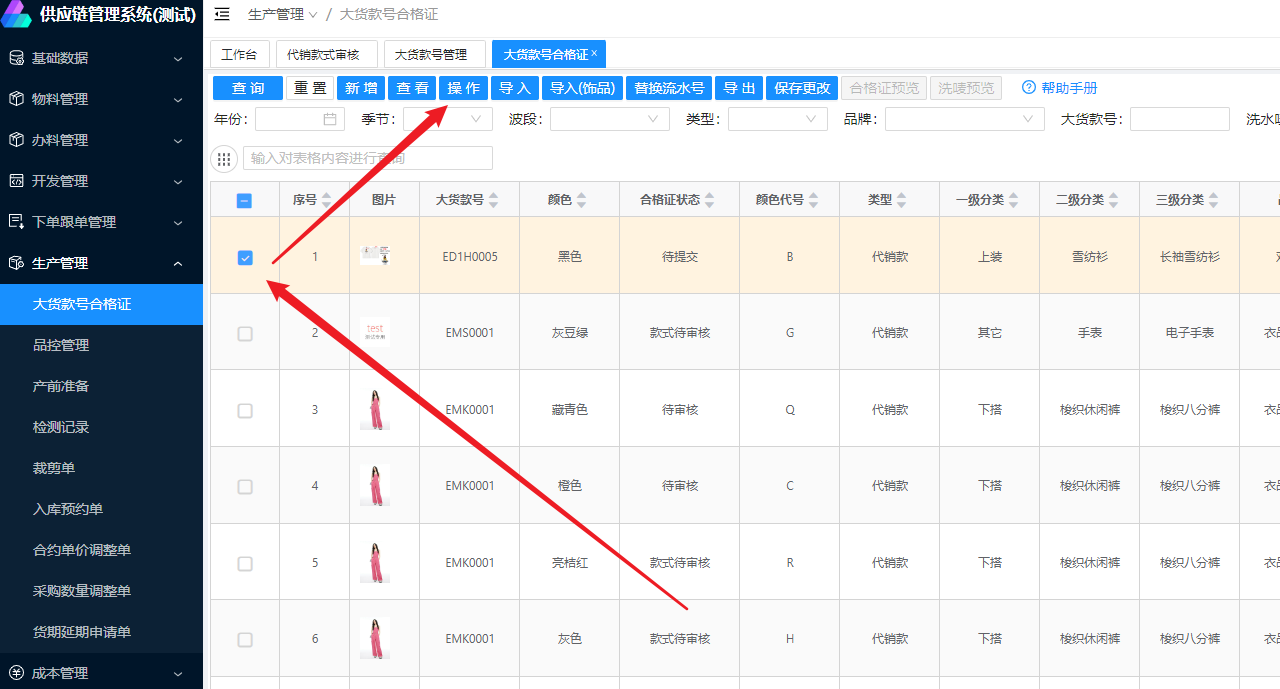1280x689 pixels.
Task: Switch to the 代销款式审核 tab
Action: [x=326, y=54]
